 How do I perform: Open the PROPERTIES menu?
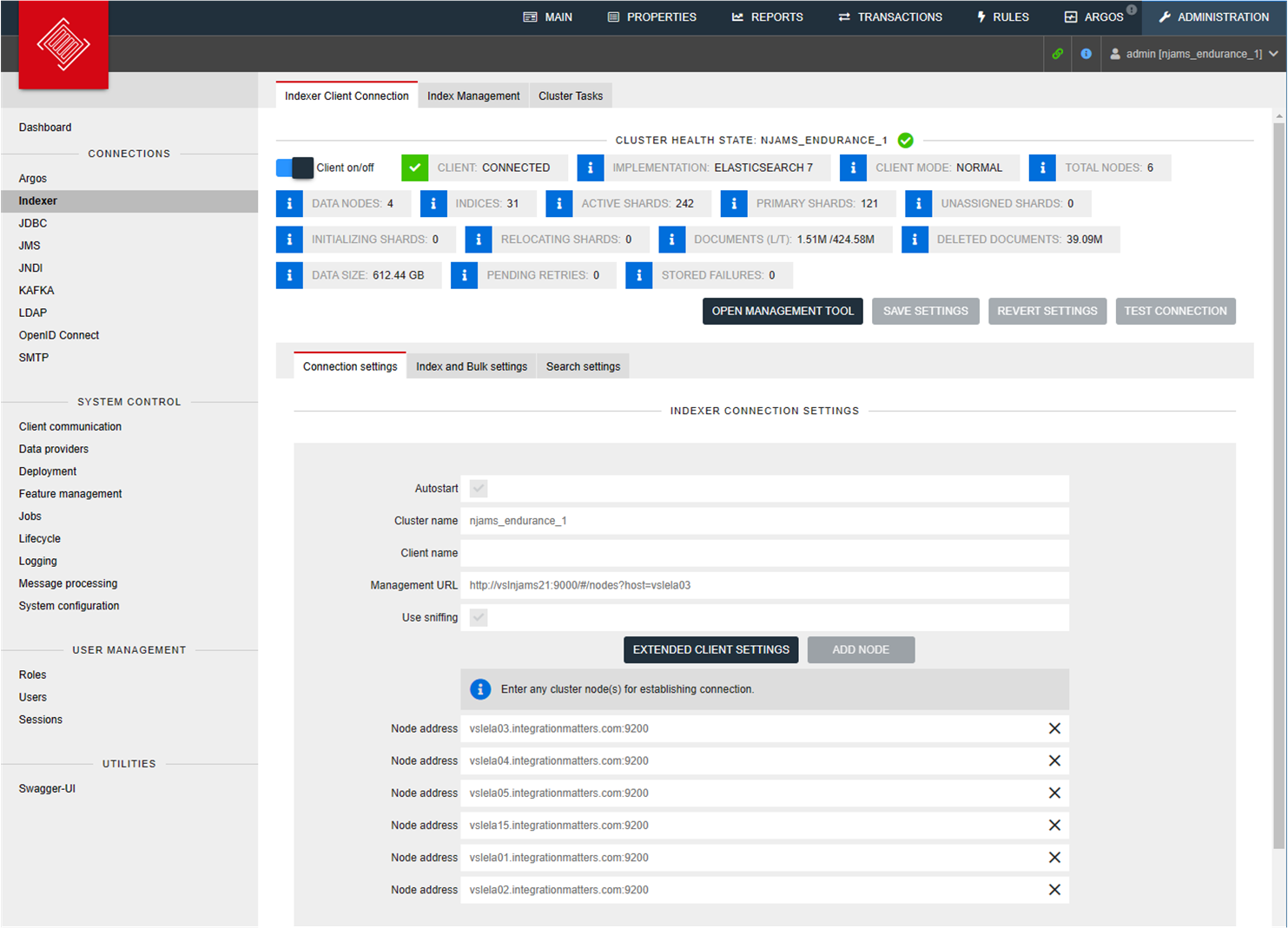pos(651,16)
